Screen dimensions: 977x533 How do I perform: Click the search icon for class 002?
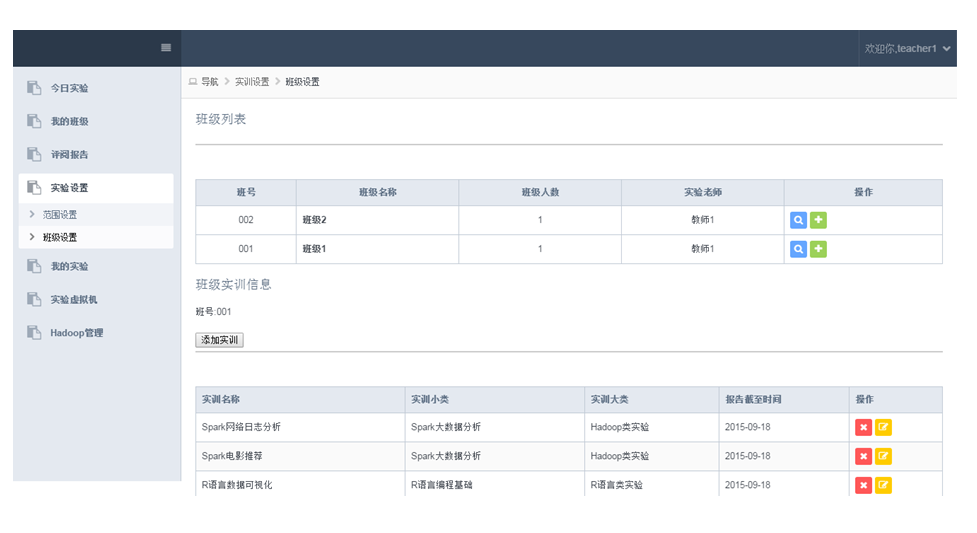[798, 220]
